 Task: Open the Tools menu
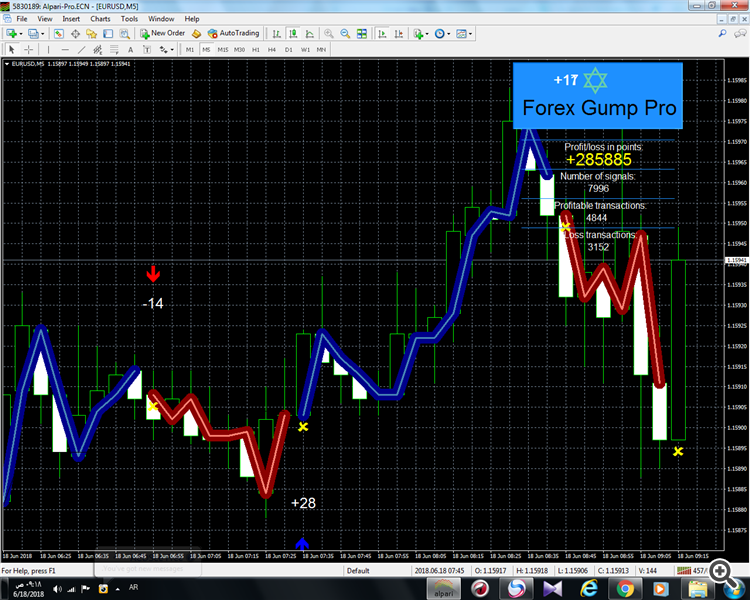129,19
